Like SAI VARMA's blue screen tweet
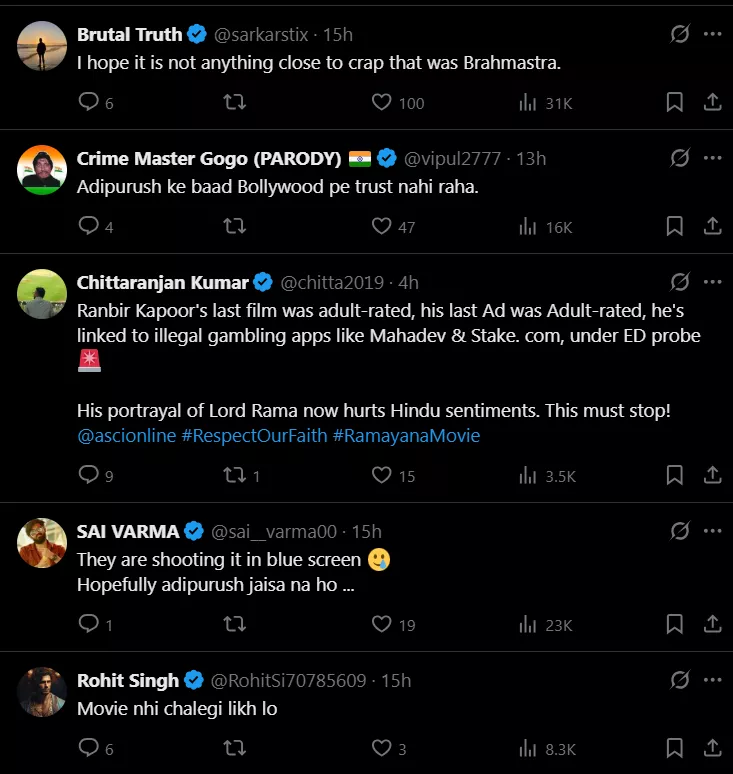 [381, 625]
